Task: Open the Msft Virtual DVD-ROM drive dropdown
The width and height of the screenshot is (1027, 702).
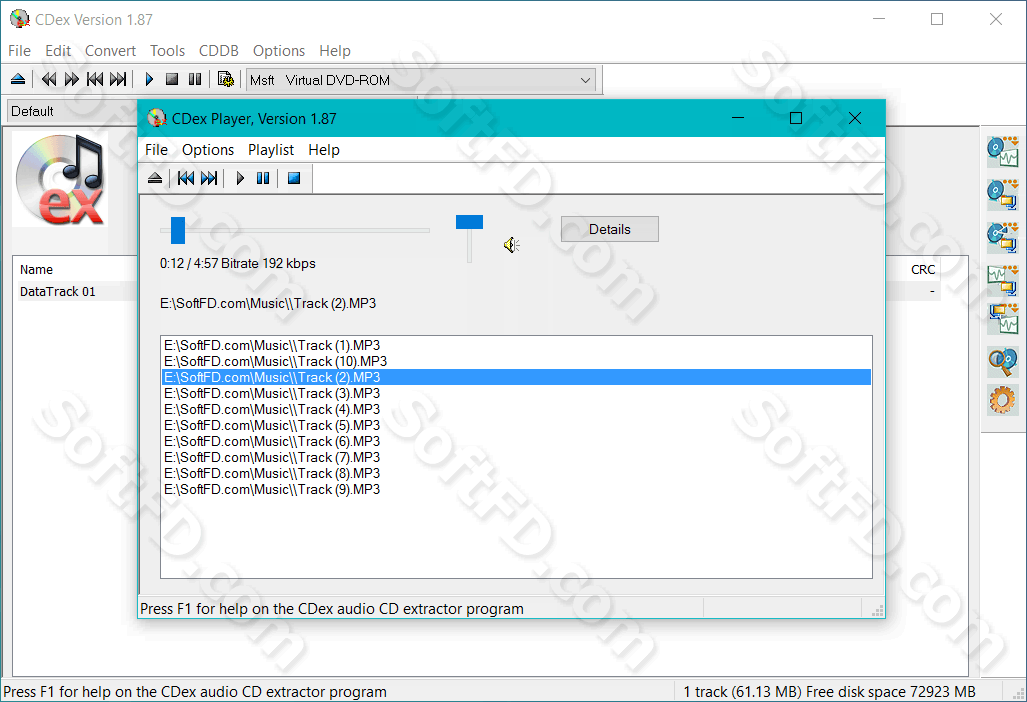Action: tap(421, 81)
